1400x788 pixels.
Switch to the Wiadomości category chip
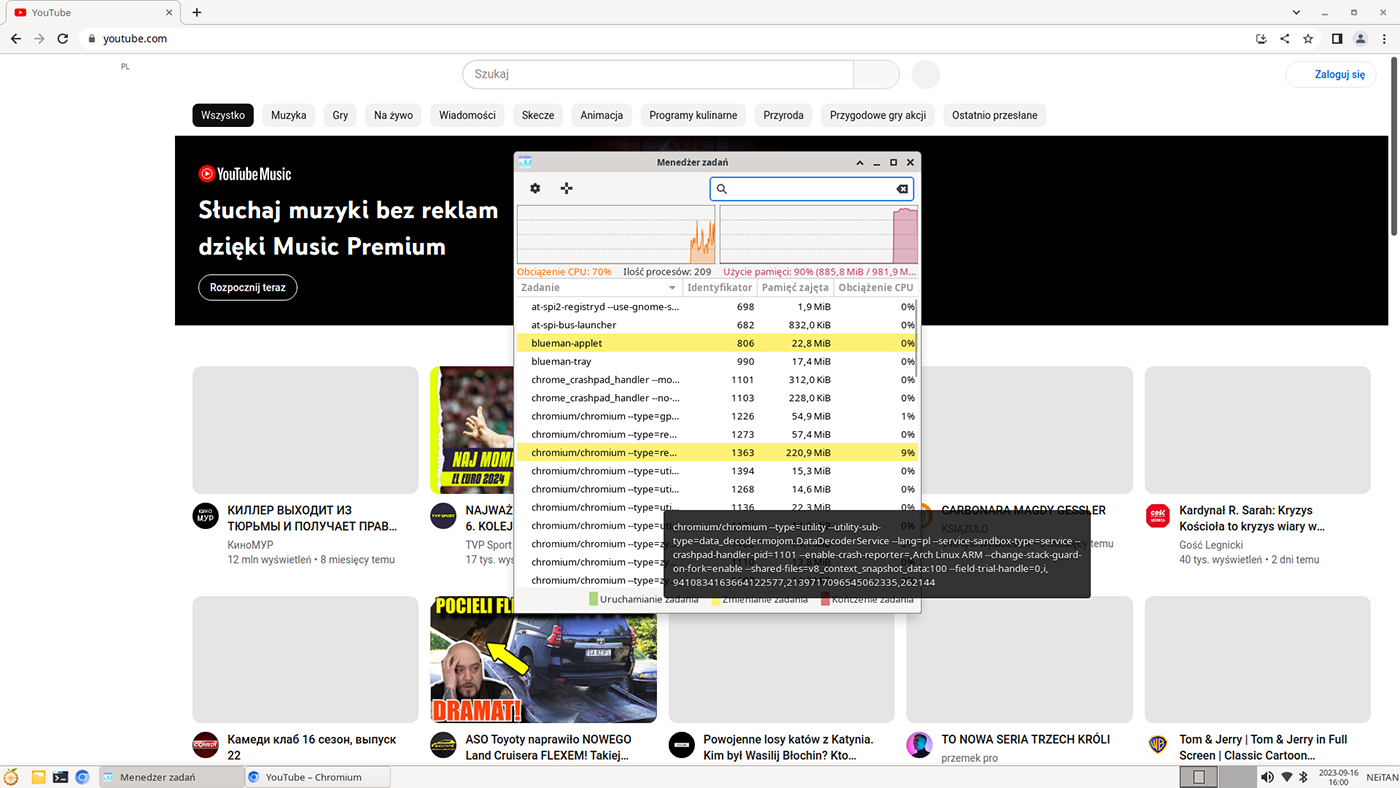click(x=467, y=115)
